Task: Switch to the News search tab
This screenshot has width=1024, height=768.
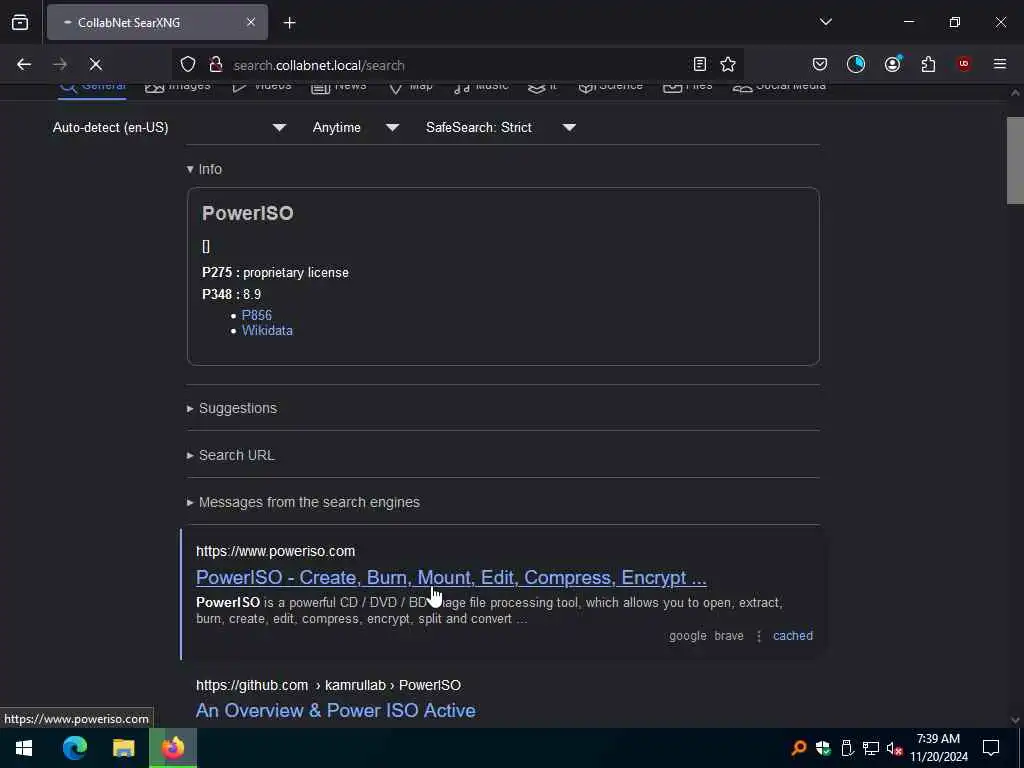Action: (338, 88)
